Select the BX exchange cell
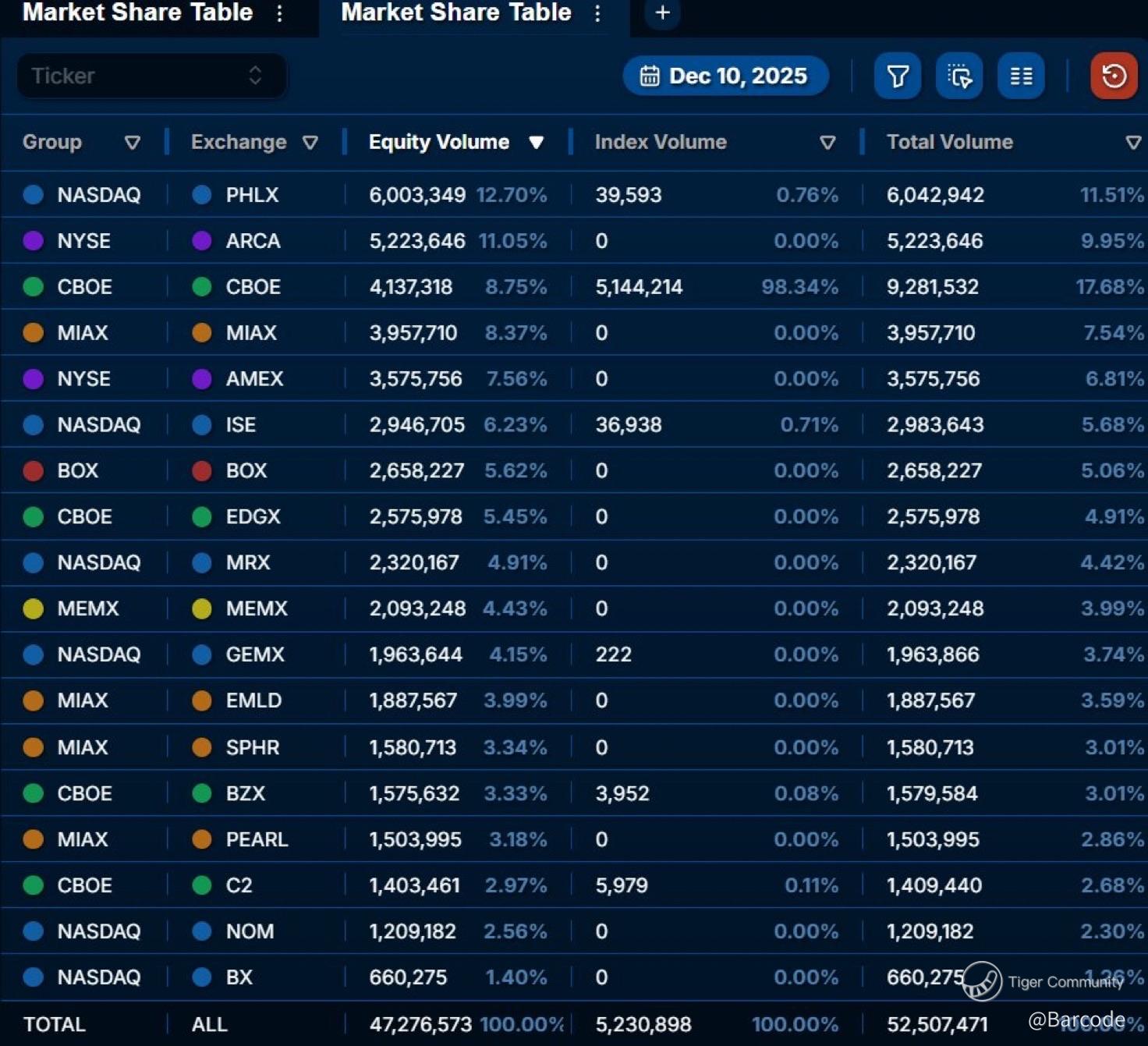1148x1046 pixels. tap(239, 977)
